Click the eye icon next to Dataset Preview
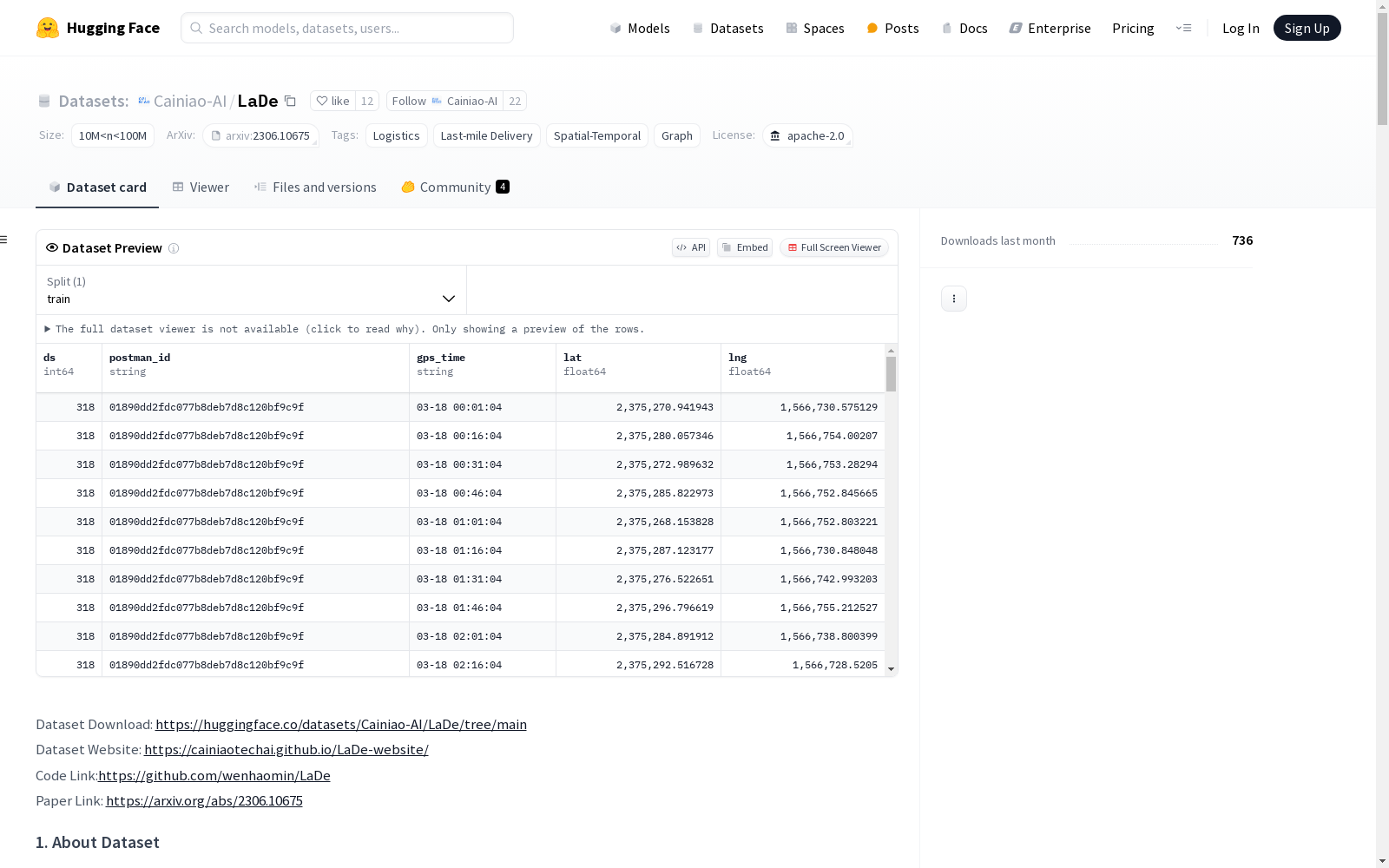 [x=52, y=247]
